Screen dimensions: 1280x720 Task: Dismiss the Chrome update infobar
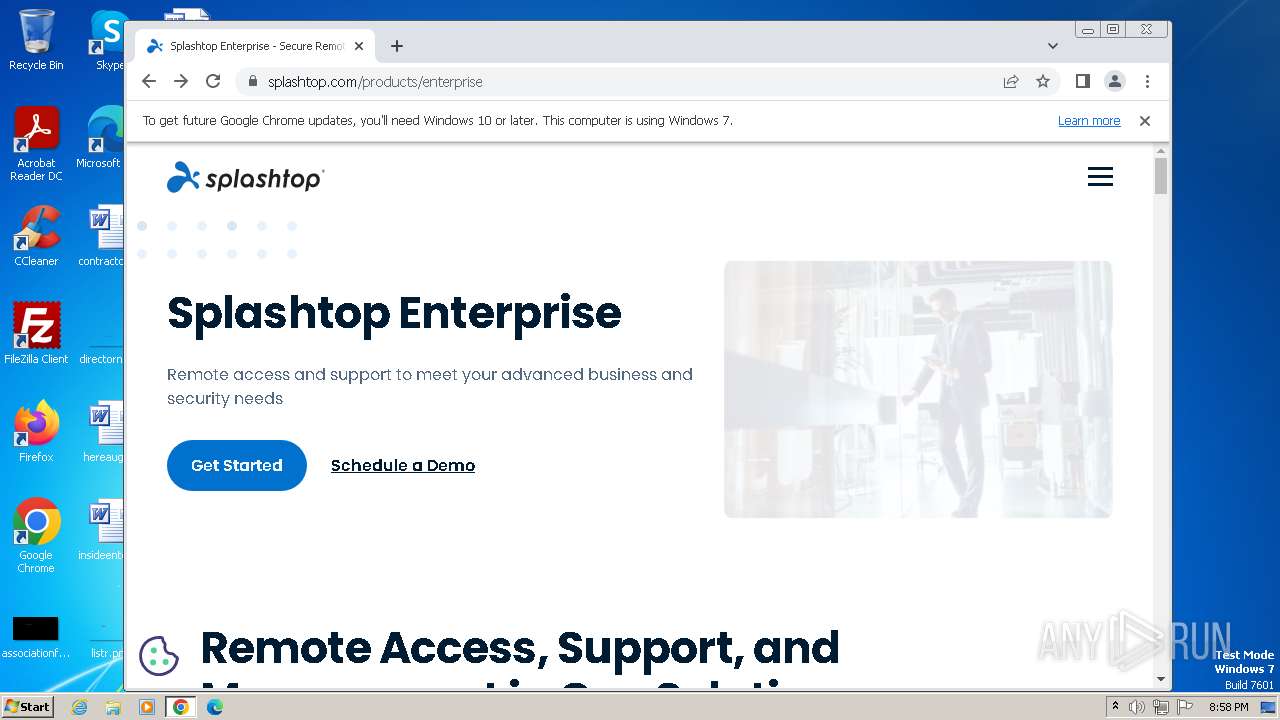pos(1145,121)
